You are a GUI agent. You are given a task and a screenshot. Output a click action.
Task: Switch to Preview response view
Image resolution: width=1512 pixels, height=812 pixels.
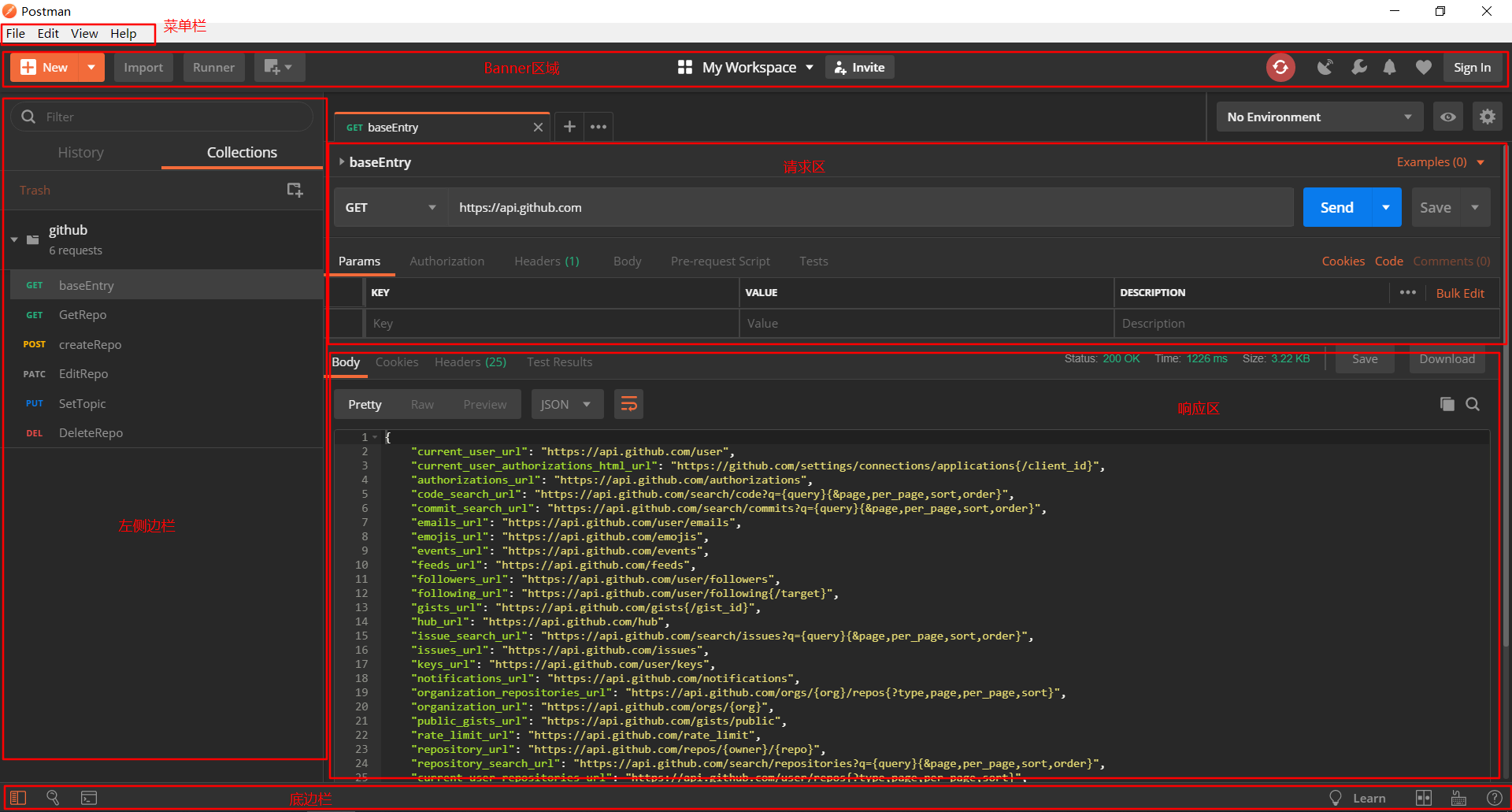(x=485, y=404)
